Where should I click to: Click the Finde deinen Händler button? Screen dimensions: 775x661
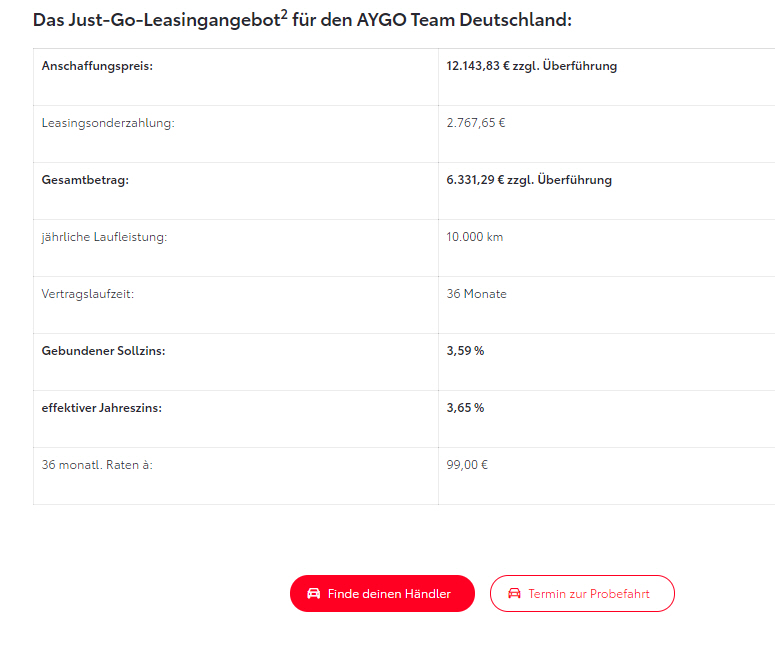click(382, 593)
